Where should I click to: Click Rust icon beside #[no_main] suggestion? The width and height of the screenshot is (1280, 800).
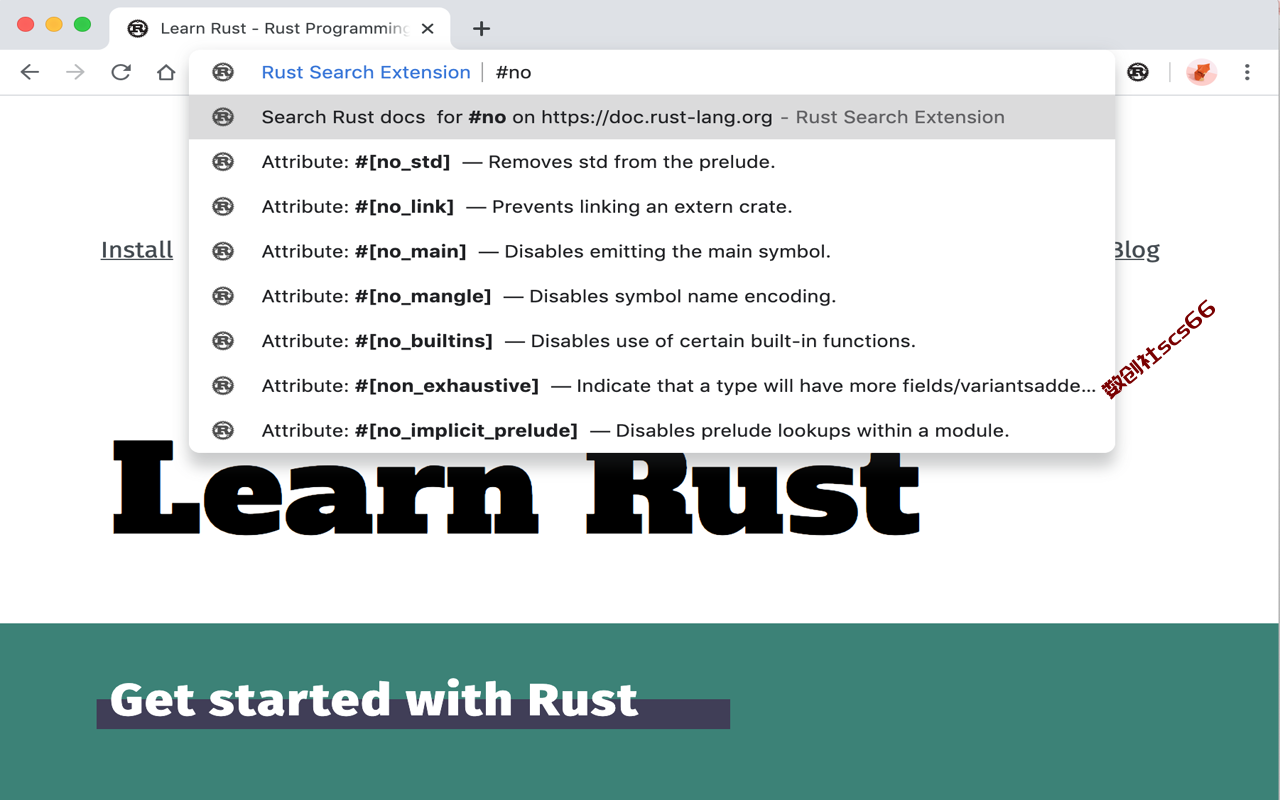223,251
